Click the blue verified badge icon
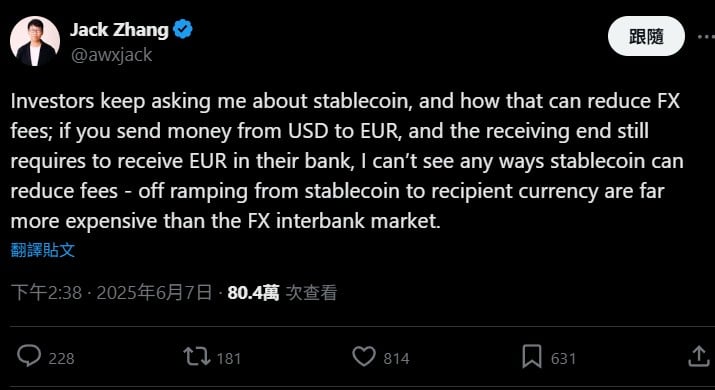The height and width of the screenshot is (390, 715). [x=183, y=30]
